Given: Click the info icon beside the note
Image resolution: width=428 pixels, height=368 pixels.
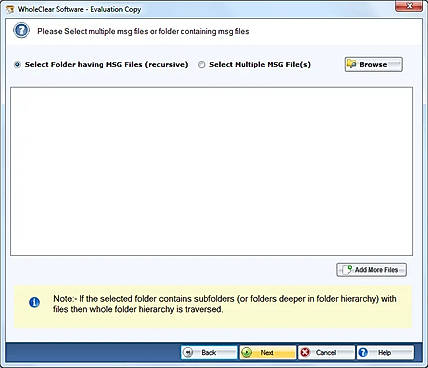Looking at the screenshot, I should pos(34,302).
